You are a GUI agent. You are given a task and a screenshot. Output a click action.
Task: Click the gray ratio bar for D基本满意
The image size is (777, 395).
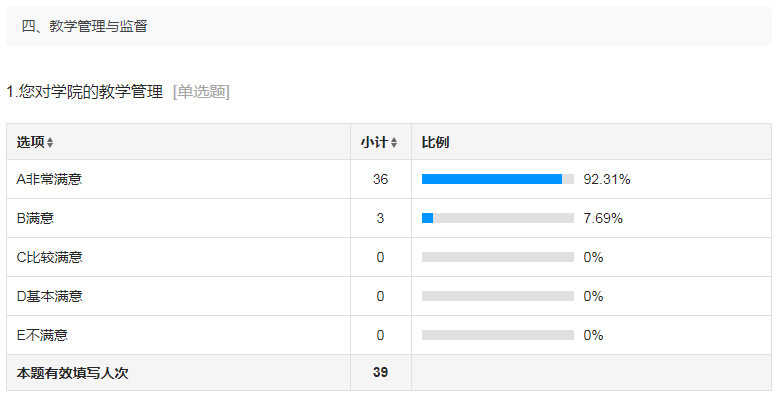tap(498, 296)
